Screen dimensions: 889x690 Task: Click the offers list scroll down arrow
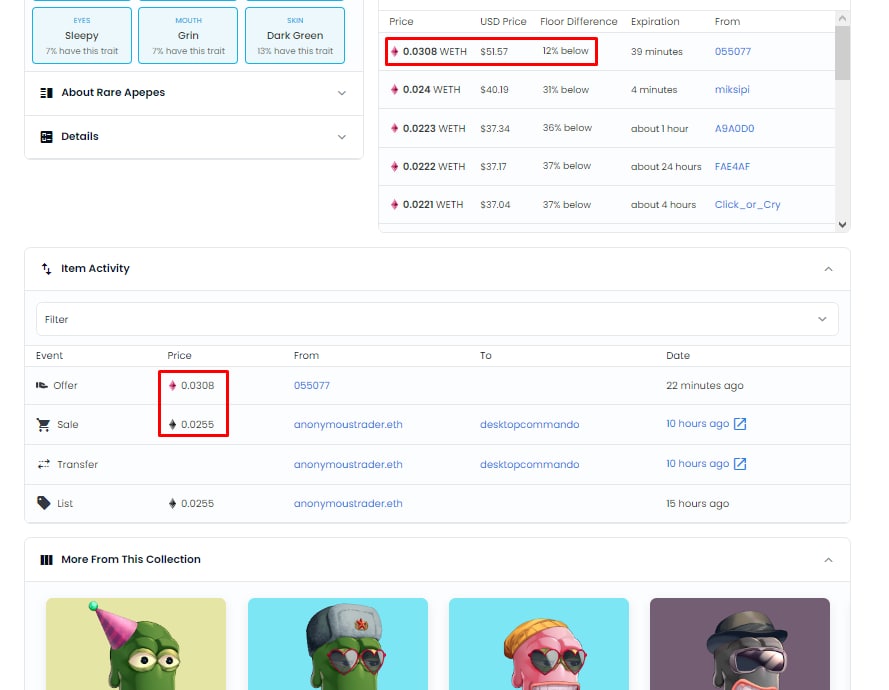(x=843, y=225)
